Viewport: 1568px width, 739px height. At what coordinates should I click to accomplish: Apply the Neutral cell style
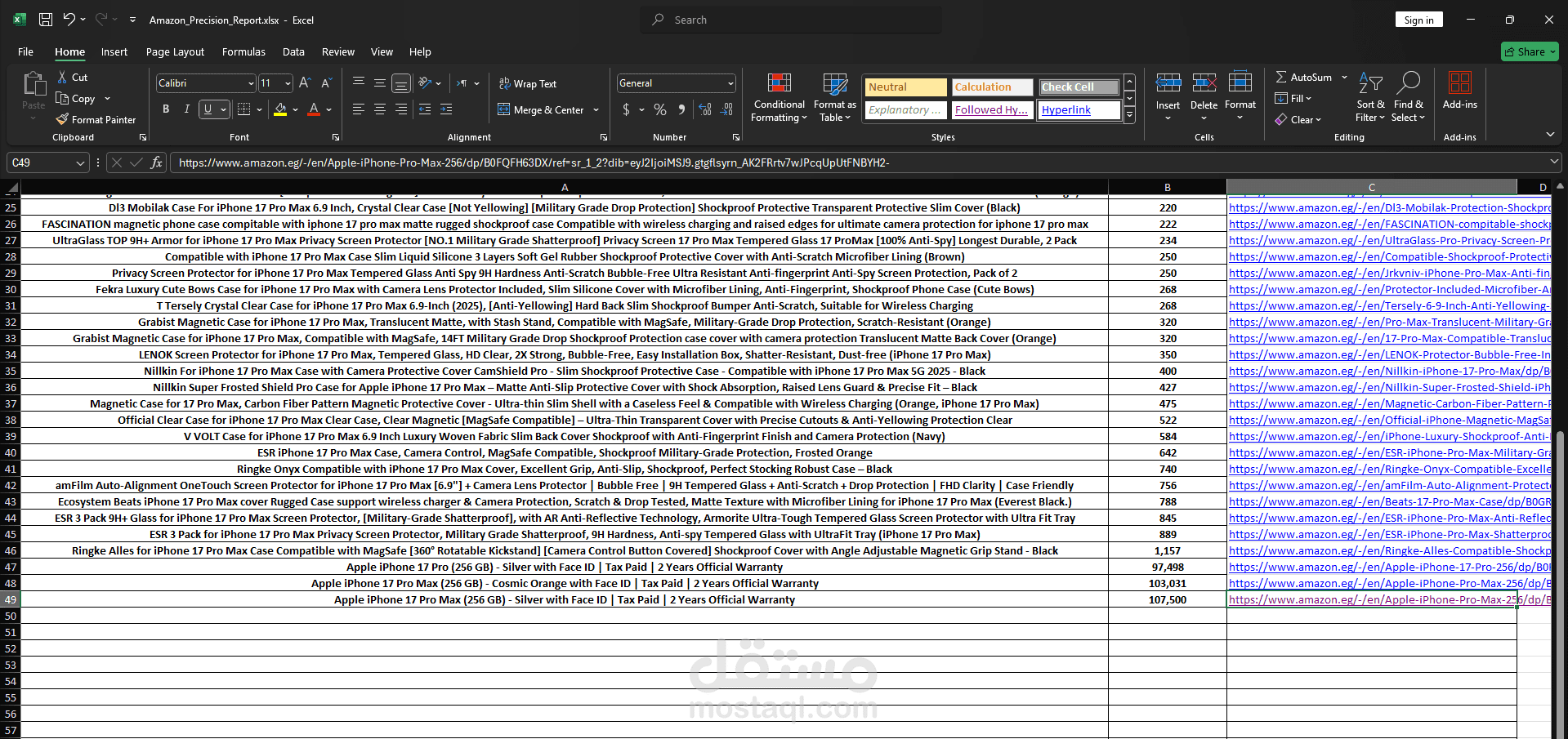click(x=905, y=87)
